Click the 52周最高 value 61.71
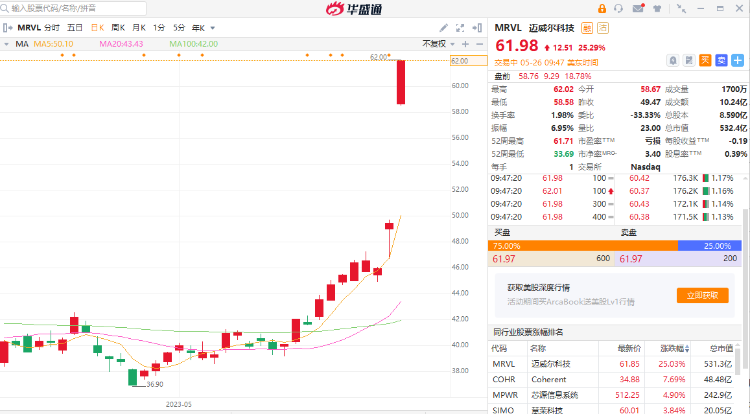Viewport: 750px width, 414px height. [563, 141]
